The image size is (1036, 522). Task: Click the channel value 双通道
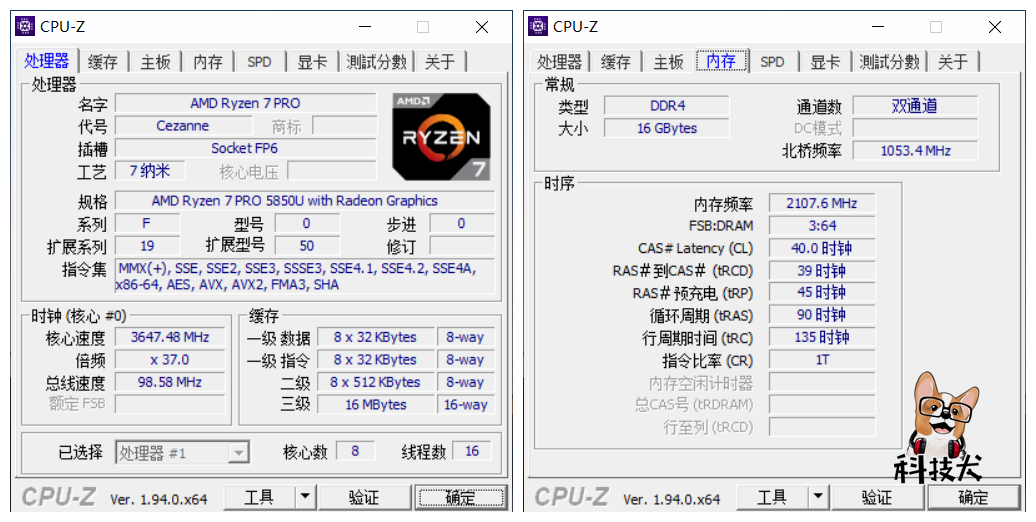[914, 106]
